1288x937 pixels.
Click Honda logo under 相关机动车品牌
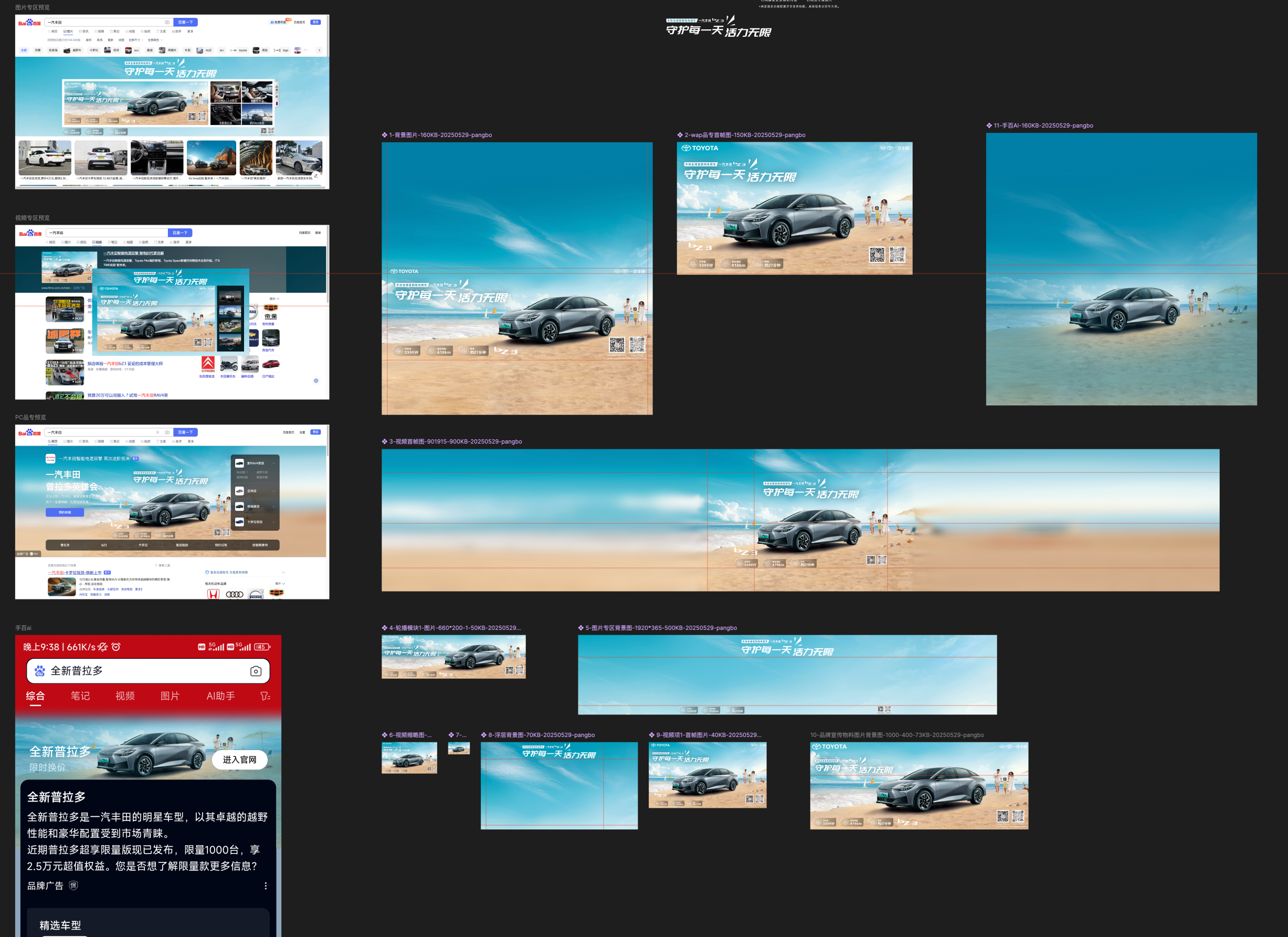[213, 594]
